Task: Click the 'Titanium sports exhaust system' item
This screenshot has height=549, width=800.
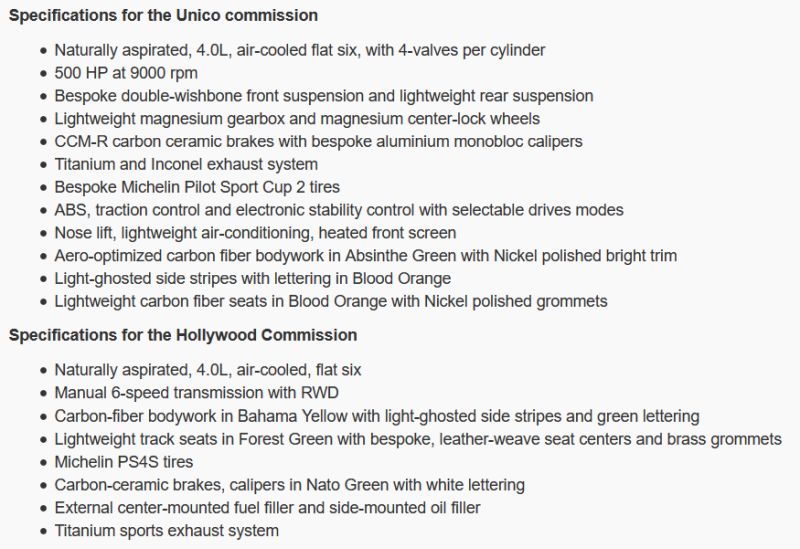Action: point(167,531)
